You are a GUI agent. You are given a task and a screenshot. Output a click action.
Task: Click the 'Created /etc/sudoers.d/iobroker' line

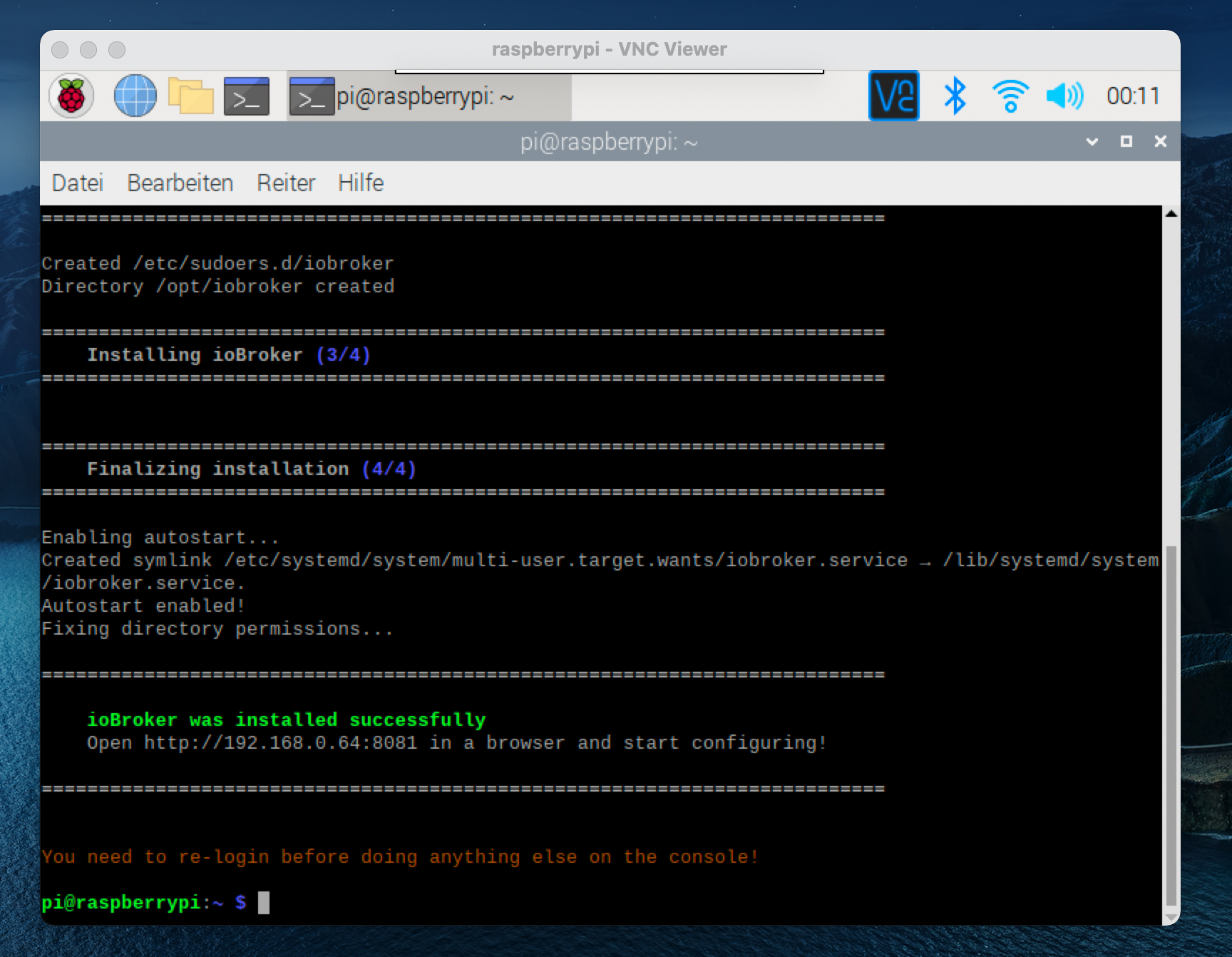coord(217,264)
